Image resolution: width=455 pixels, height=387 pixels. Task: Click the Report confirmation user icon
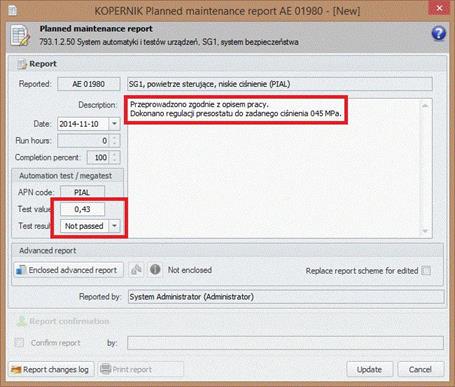22,321
